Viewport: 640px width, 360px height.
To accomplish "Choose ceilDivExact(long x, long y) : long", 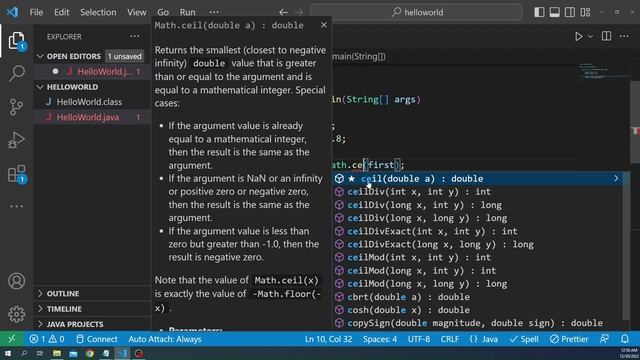I will point(478,244).
